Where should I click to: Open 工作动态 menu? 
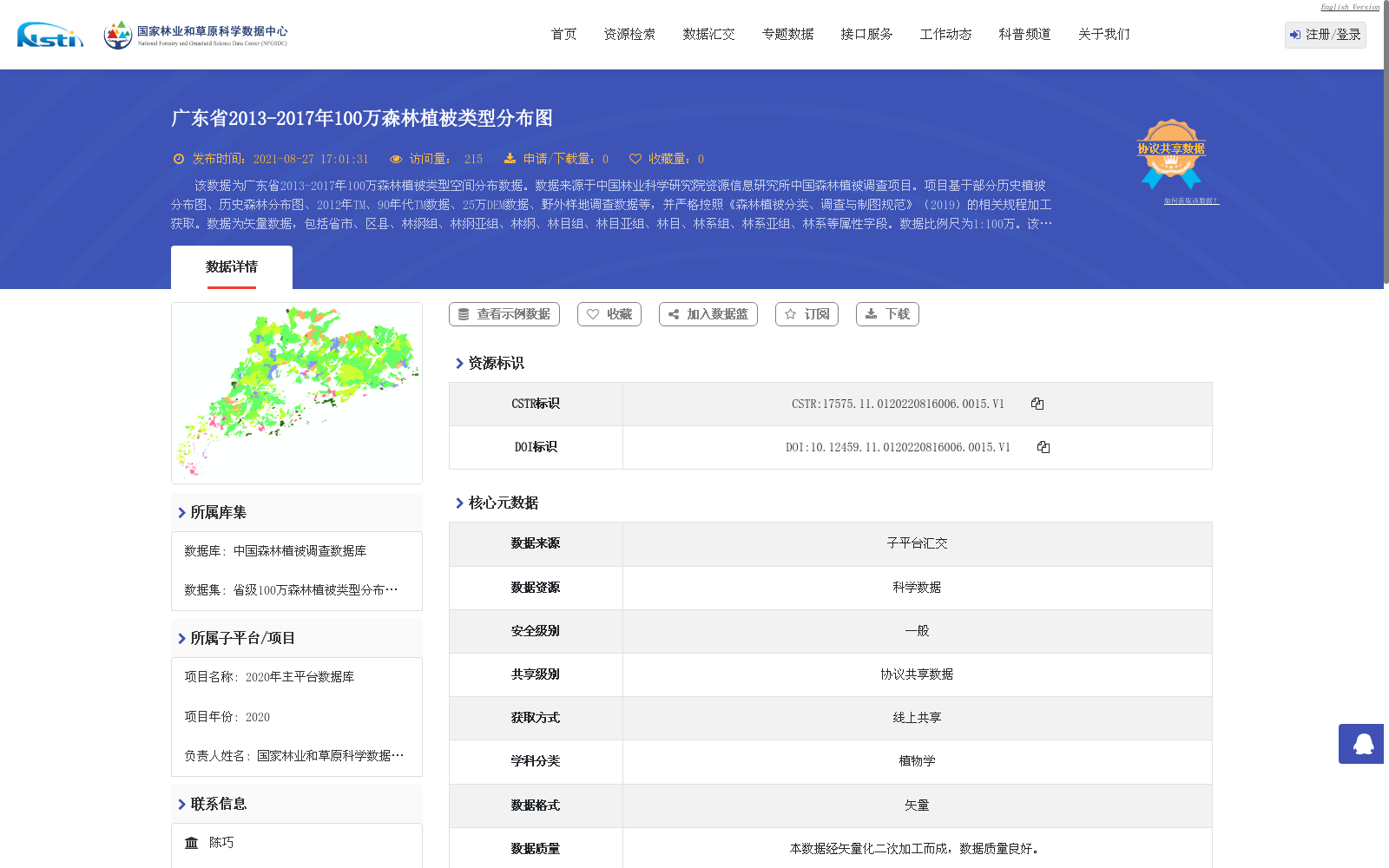click(945, 35)
